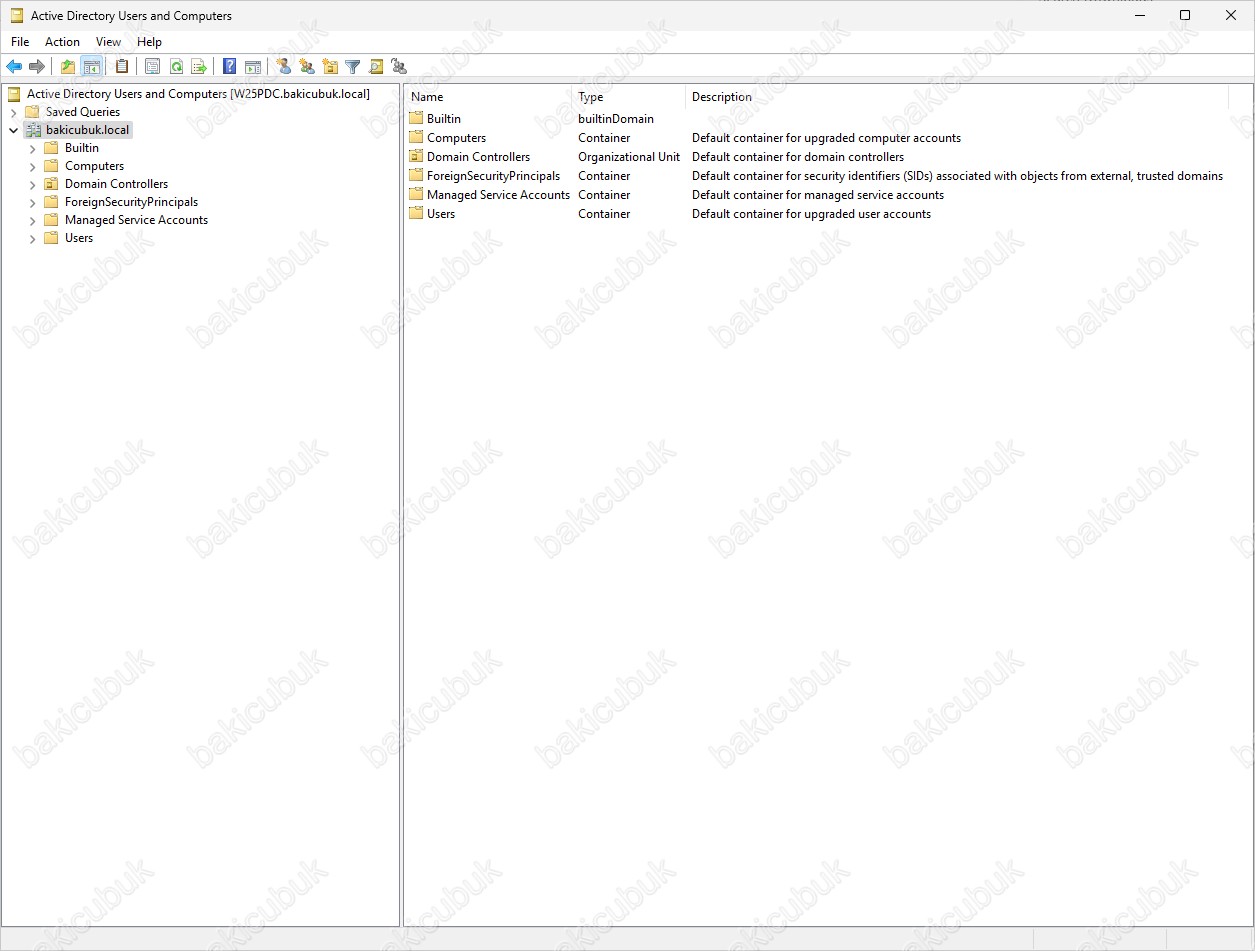Click the Saved Queries folder icon
Screen dimensions: 1255x951
pyautogui.click(x=32, y=112)
